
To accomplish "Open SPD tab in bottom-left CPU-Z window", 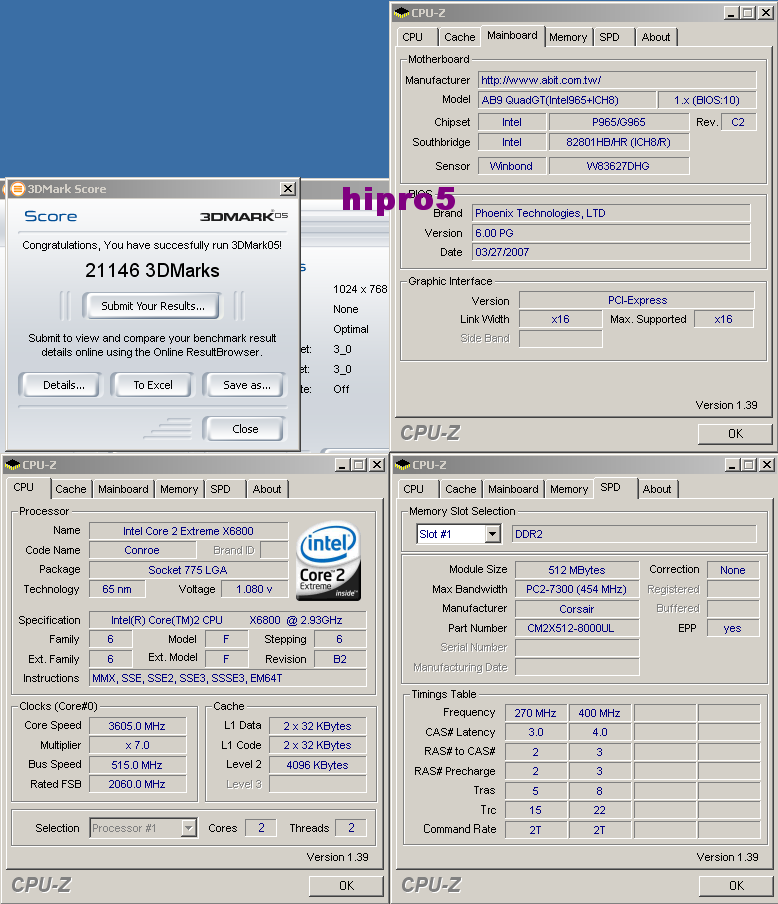I will pyautogui.click(x=220, y=489).
